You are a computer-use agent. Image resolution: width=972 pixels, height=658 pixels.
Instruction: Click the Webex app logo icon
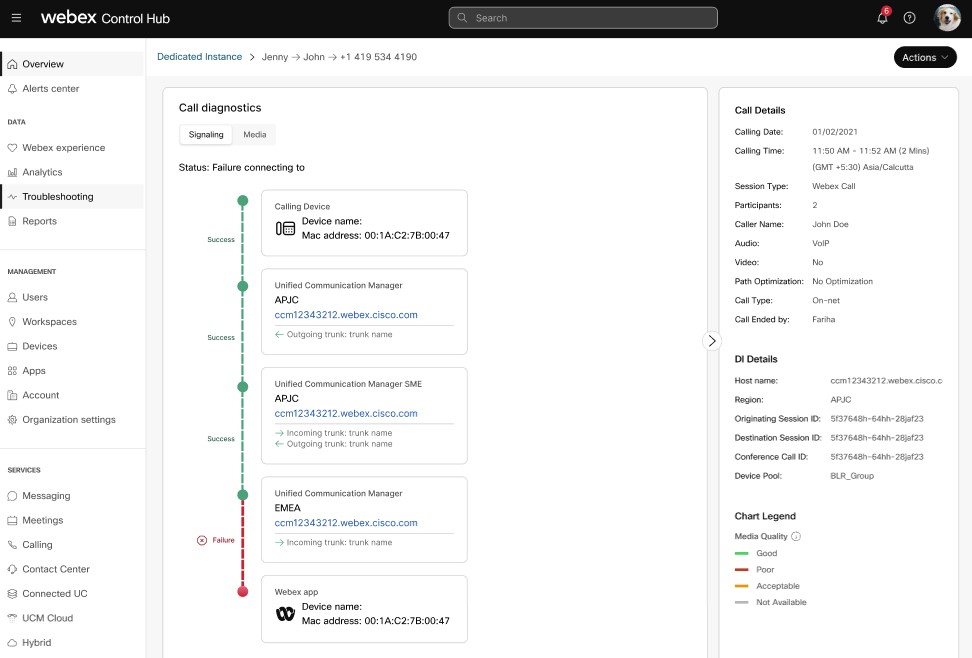point(285,614)
